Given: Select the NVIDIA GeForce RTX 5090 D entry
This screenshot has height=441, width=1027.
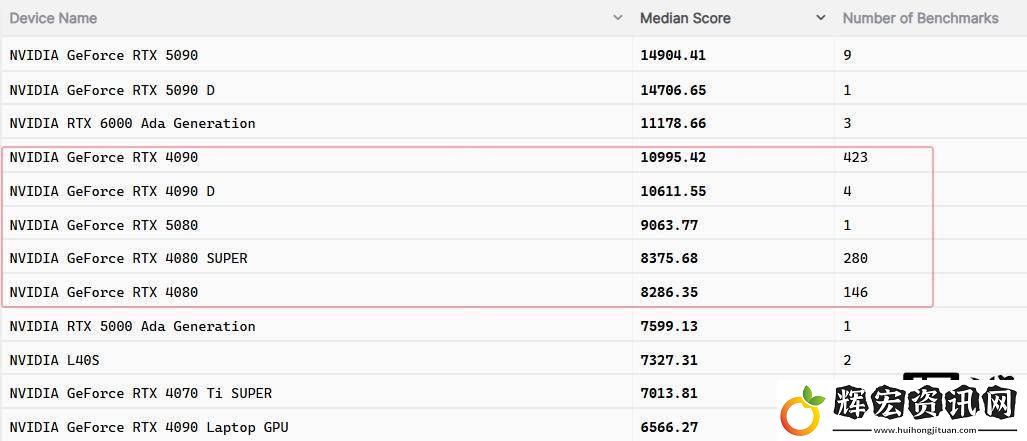Looking at the screenshot, I should [514, 90].
